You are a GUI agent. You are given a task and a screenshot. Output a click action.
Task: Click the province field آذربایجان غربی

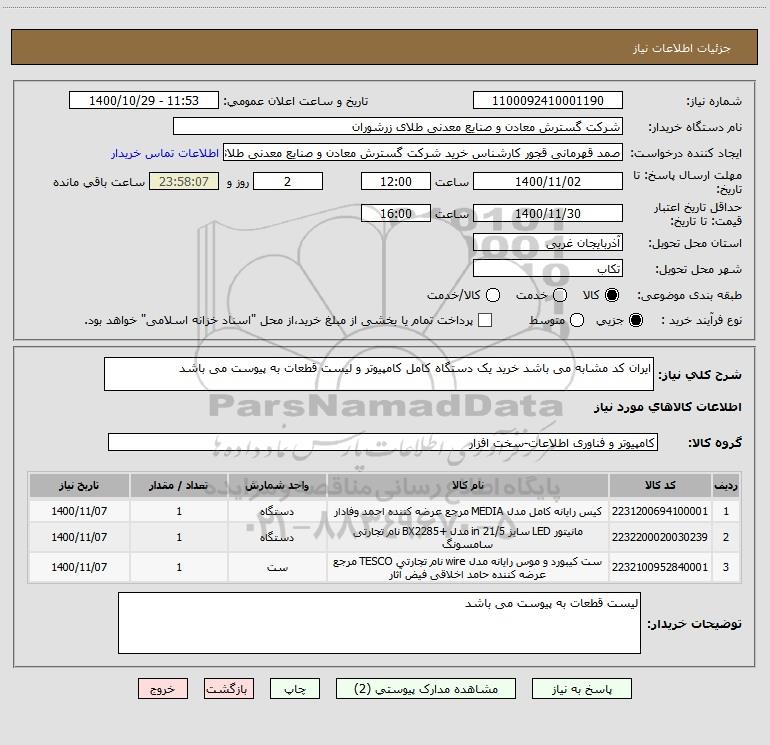point(548,243)
